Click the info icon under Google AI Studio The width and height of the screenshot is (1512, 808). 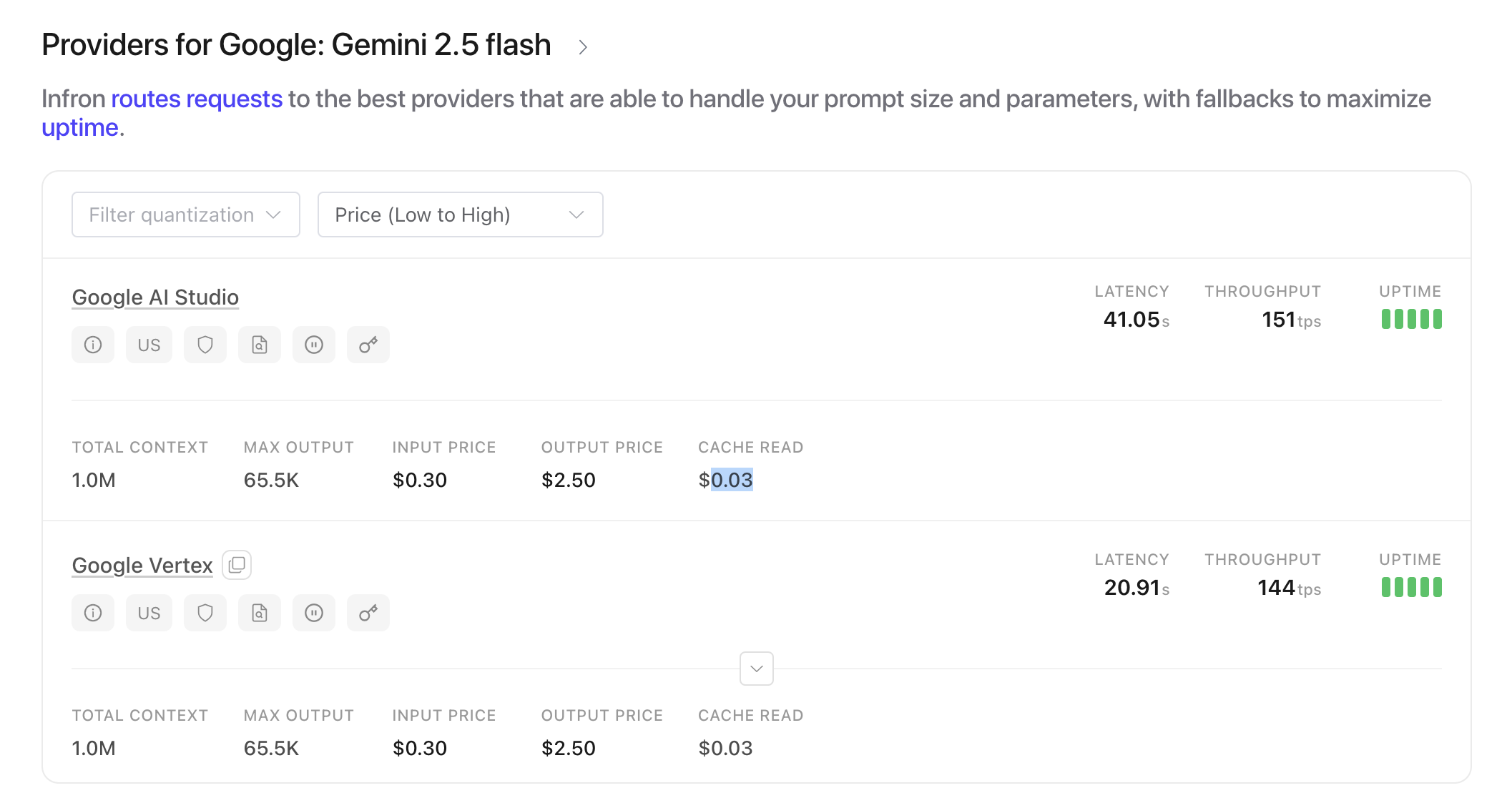(93, 345)
